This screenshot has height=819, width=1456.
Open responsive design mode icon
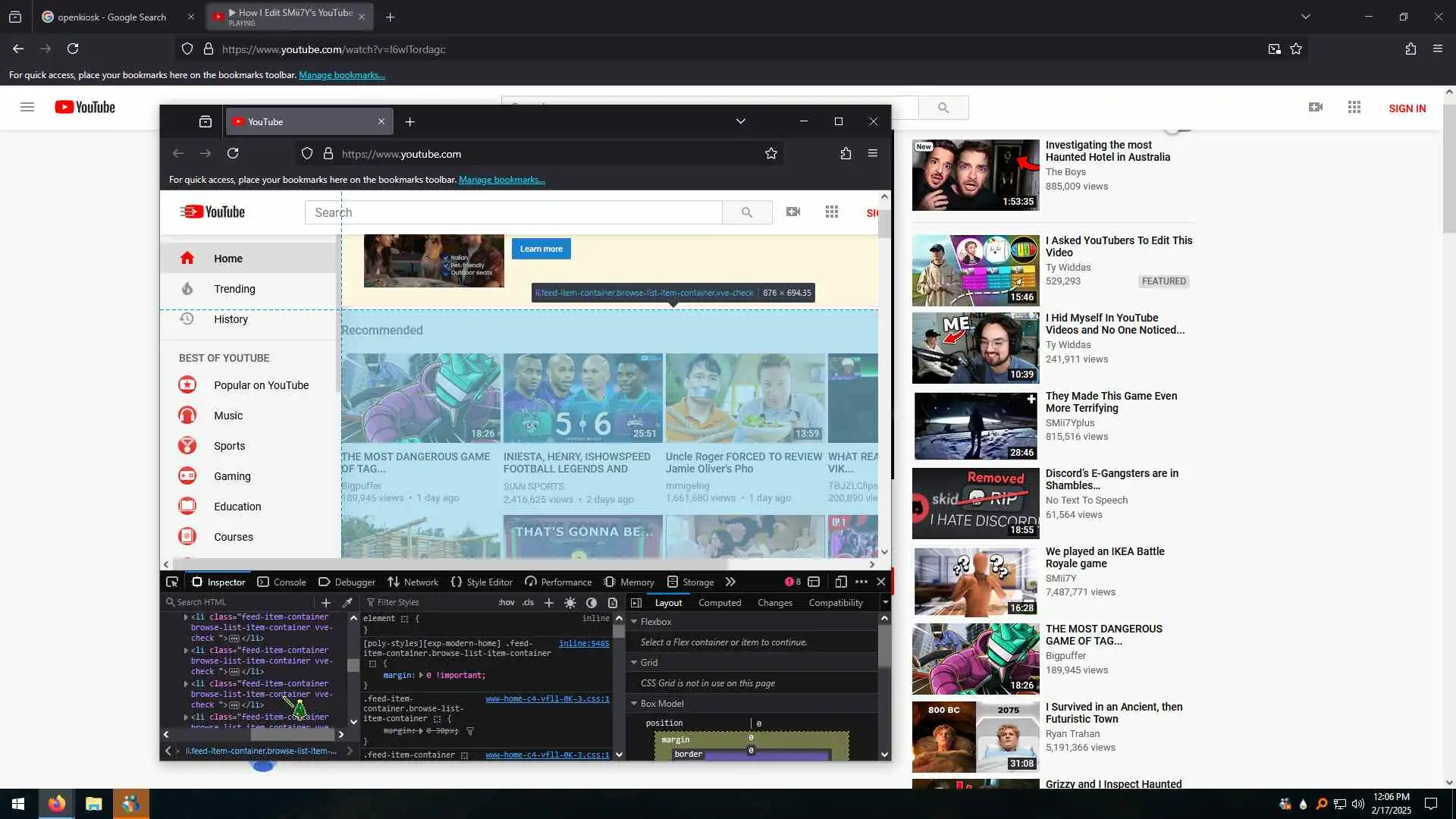click(x=841, y=582)
